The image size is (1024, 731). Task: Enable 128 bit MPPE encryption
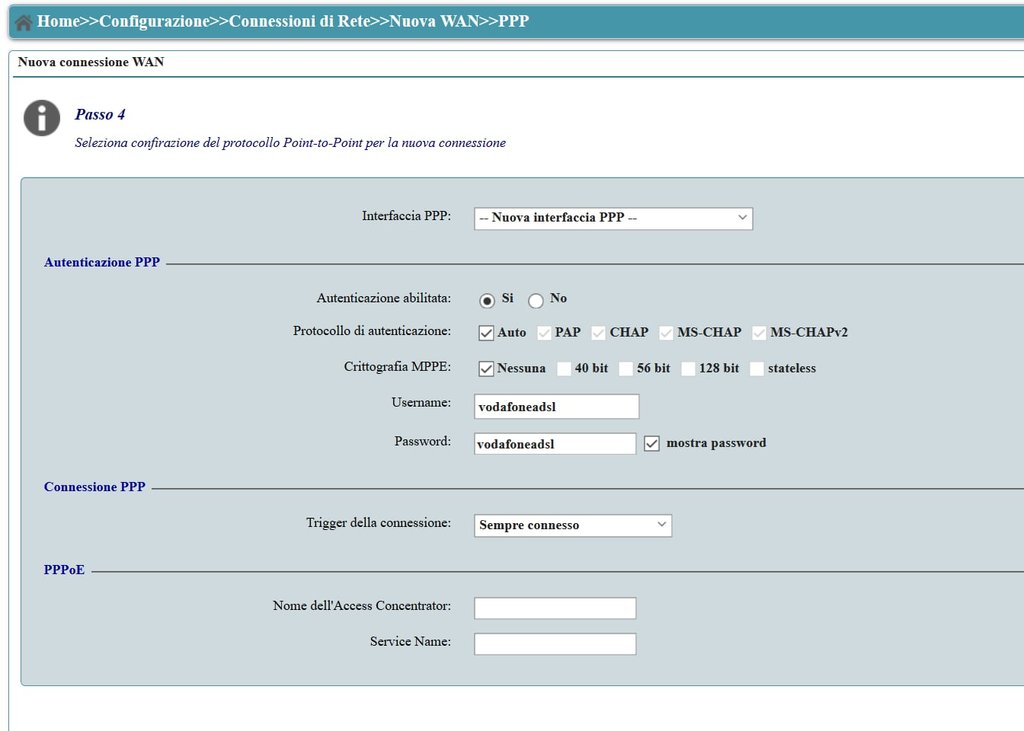pos(688,369)
